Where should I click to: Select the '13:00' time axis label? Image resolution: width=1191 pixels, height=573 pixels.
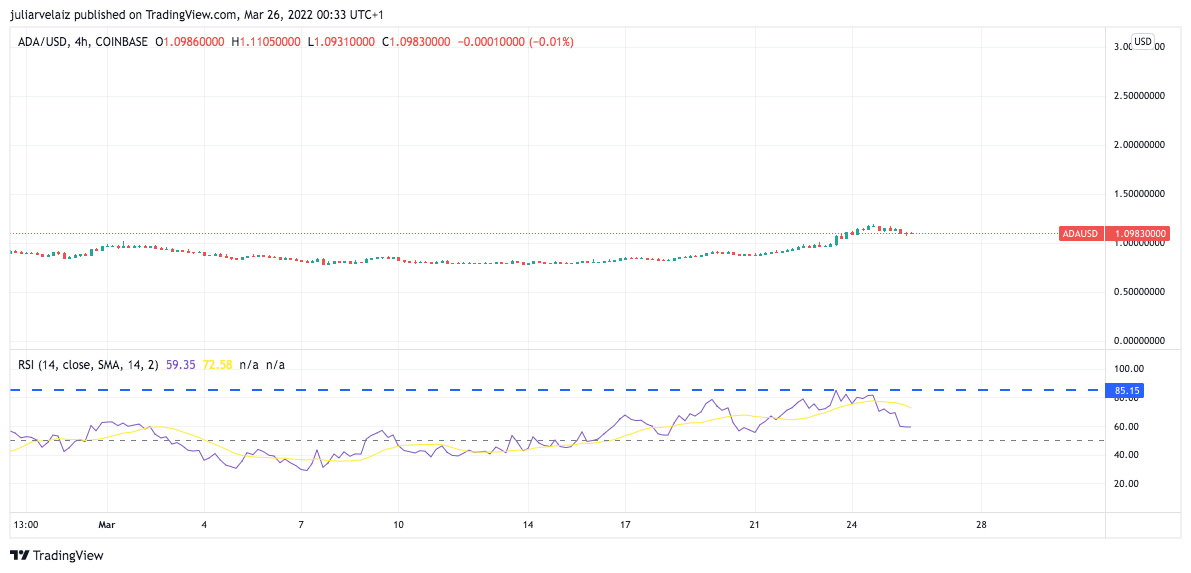coord(26,524)
